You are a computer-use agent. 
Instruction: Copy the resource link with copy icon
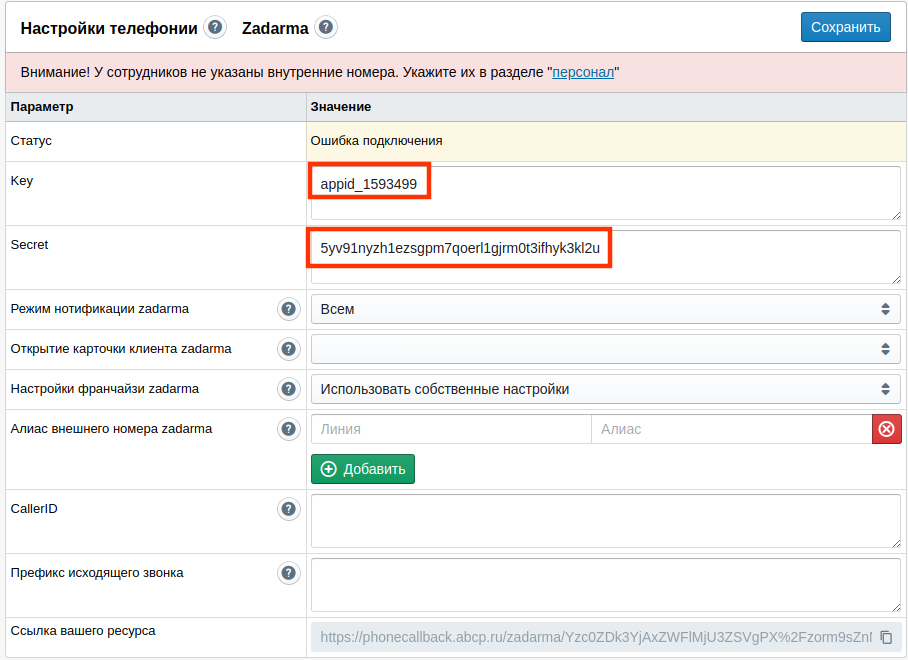click(x=886, y=637)
